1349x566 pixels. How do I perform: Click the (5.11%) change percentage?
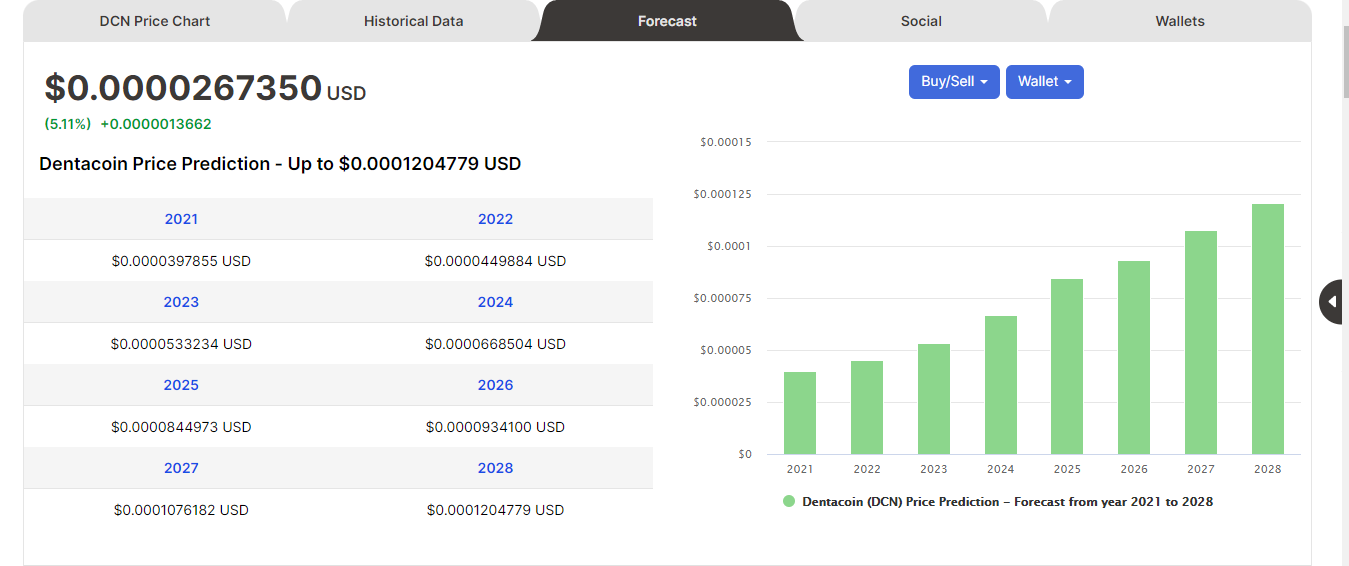point(68,124)
